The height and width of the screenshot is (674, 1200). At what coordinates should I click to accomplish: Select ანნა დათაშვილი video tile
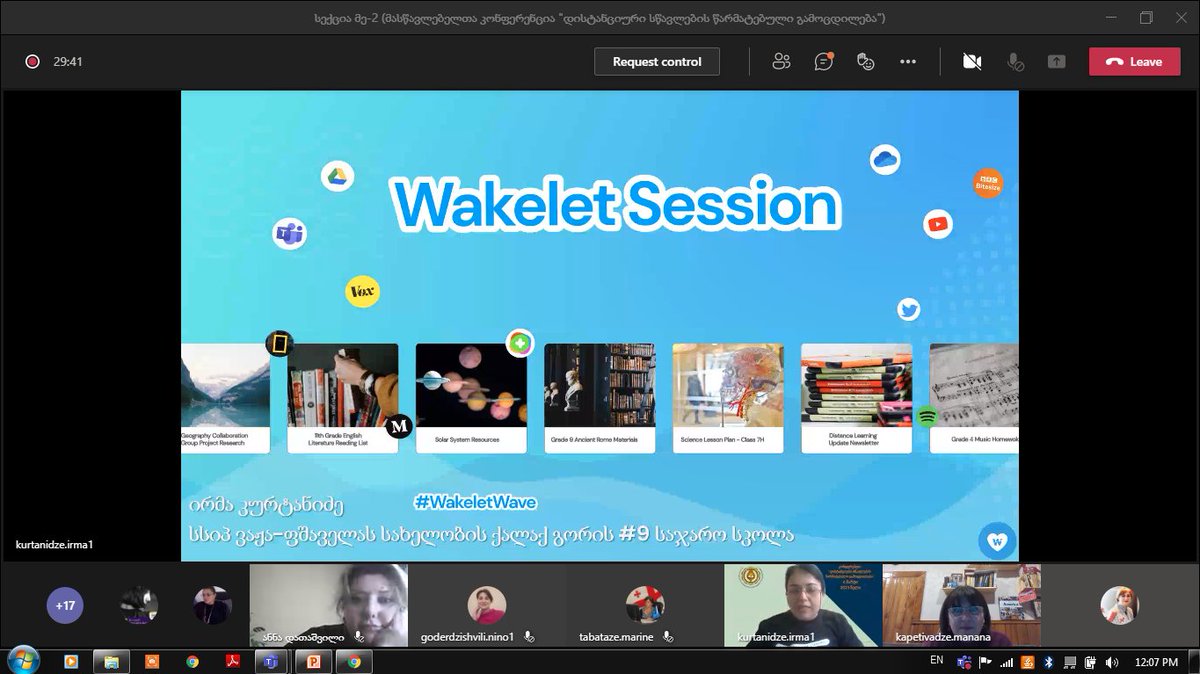pyautogui.click(x=328, y=606)
